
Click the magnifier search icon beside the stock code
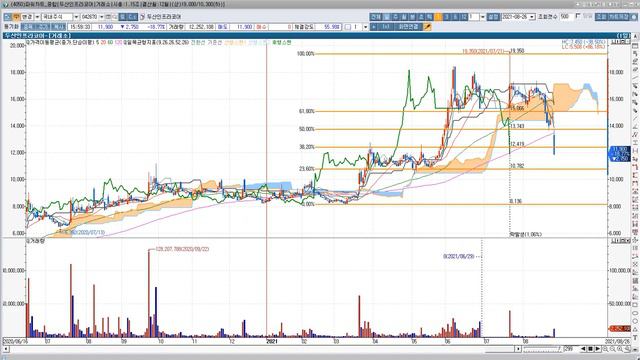point(115,17)
